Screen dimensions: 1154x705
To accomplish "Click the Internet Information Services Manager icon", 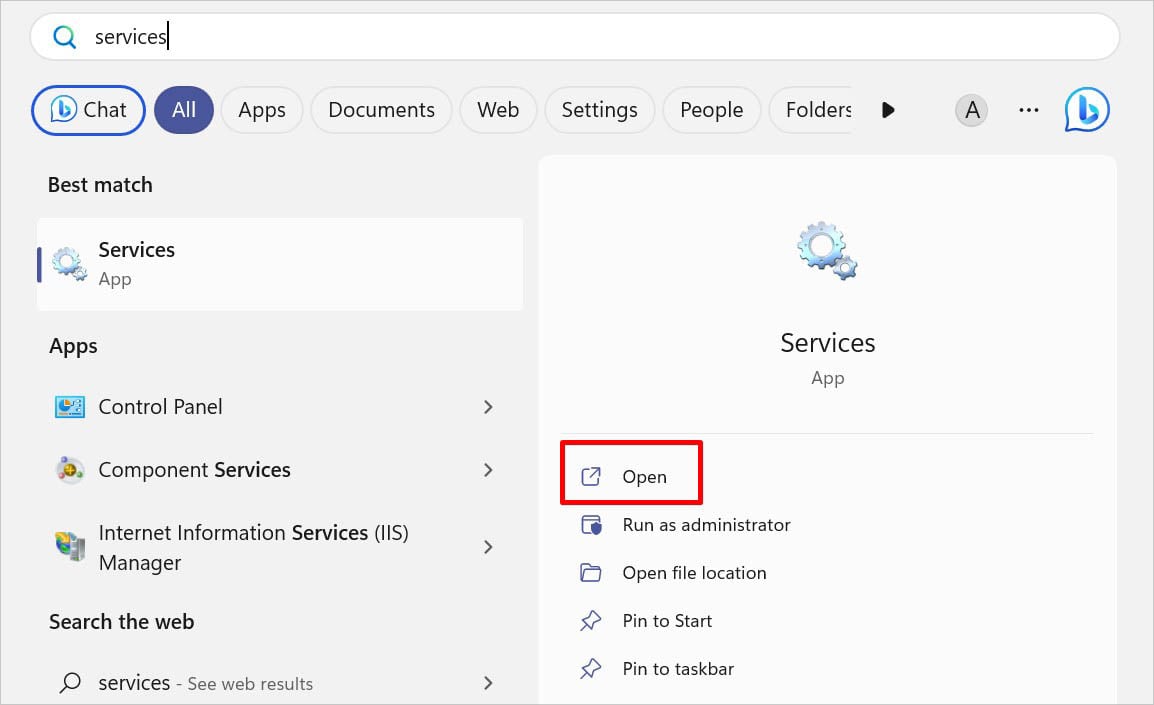I will (x=70, y=547).
